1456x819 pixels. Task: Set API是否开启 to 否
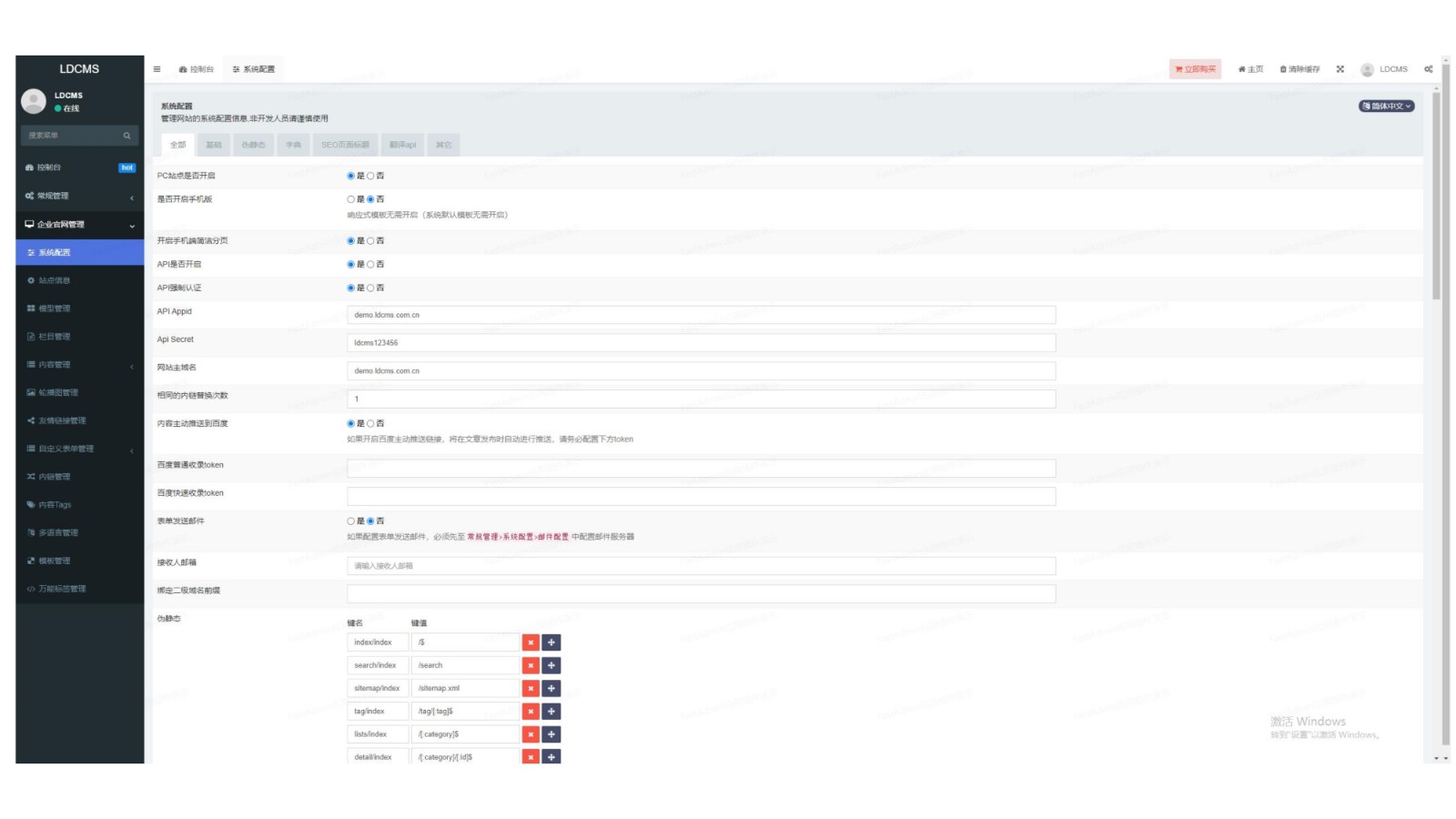tap(370, 265)
